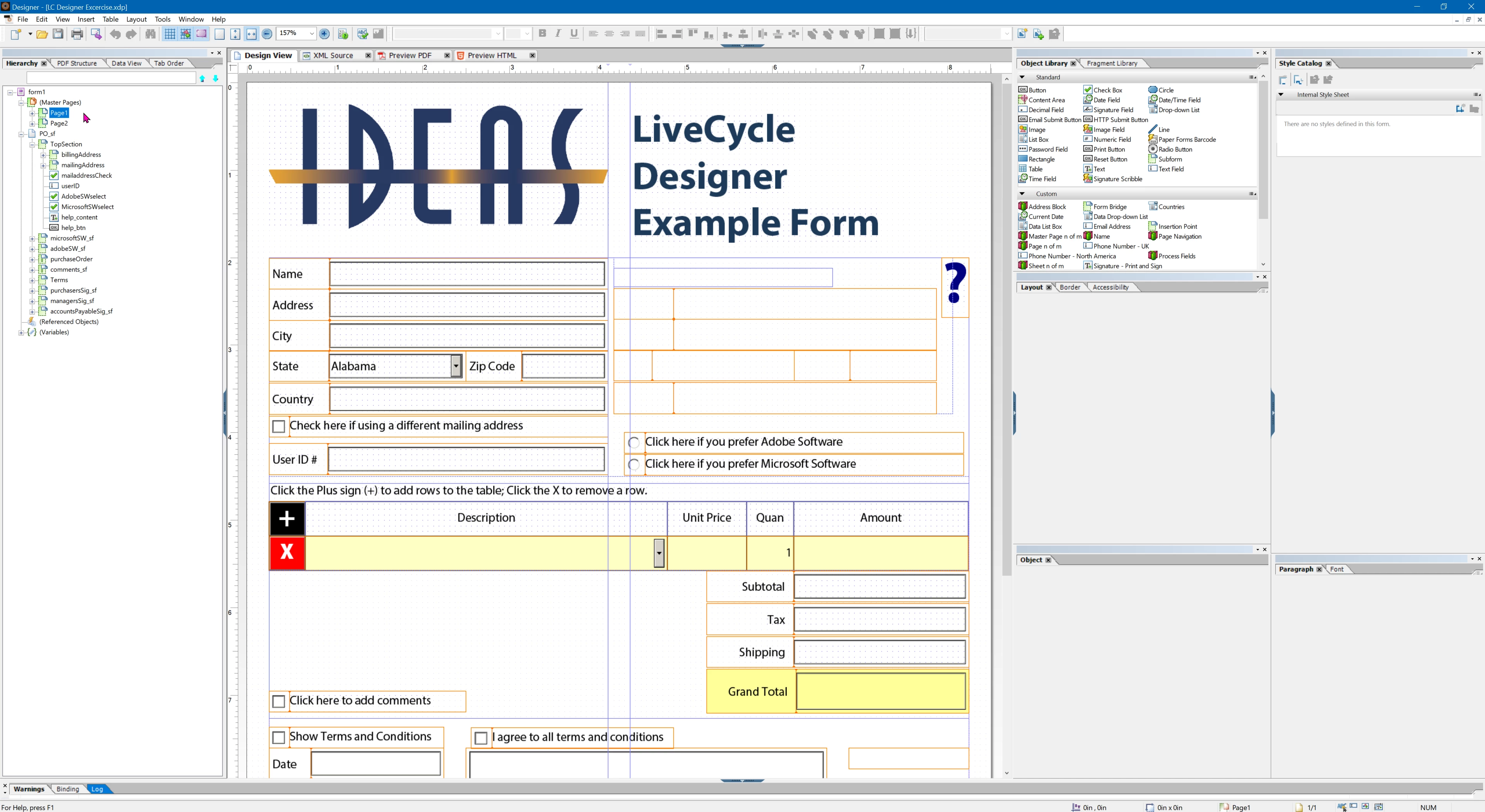Viewport: 1485px width, 812px height.
Task: Select the Paper Forms Barcode object
Action: coord(1186,140)
